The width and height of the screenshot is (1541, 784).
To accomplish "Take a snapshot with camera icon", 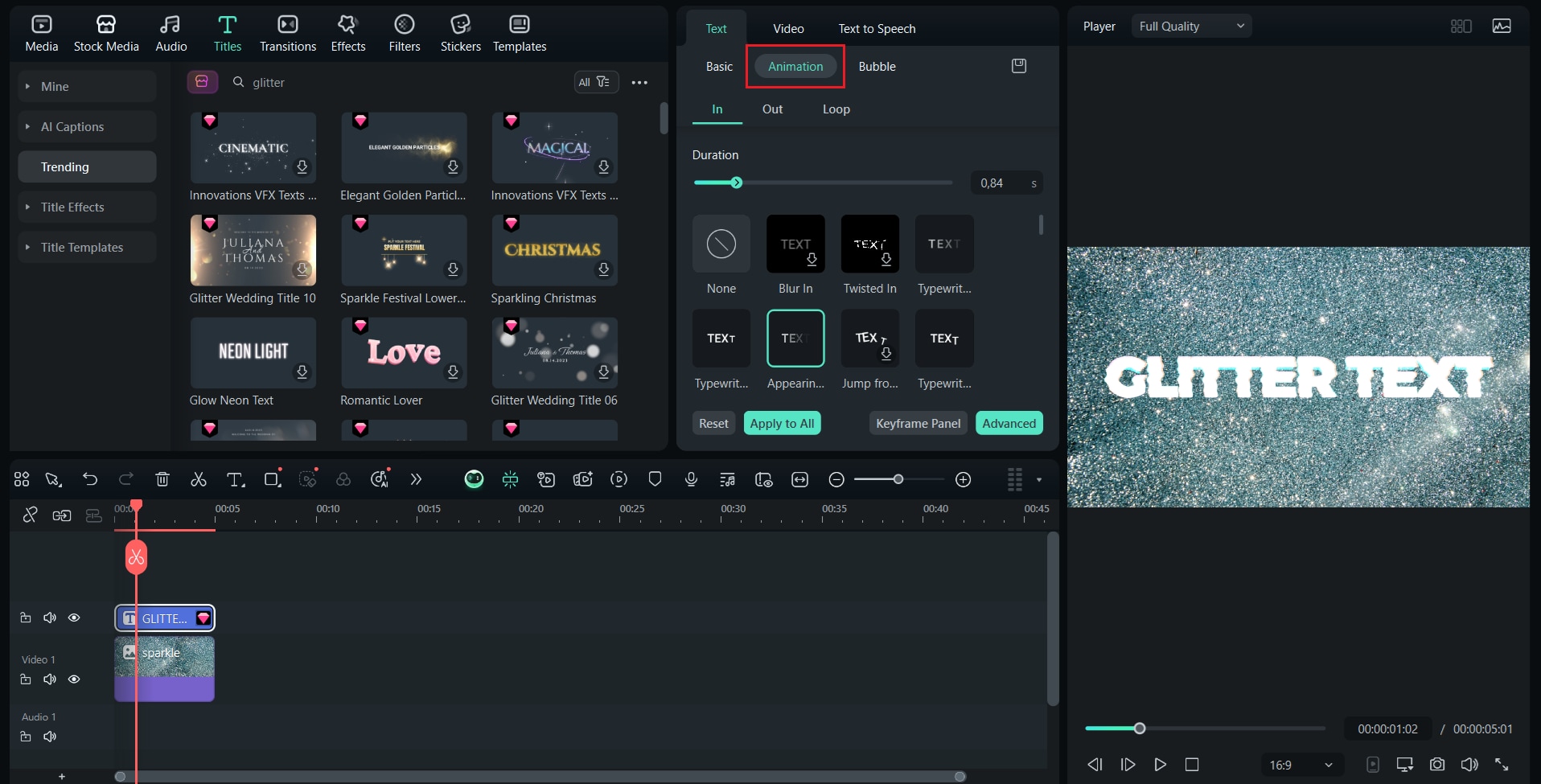I will (x=1437, y=765).
